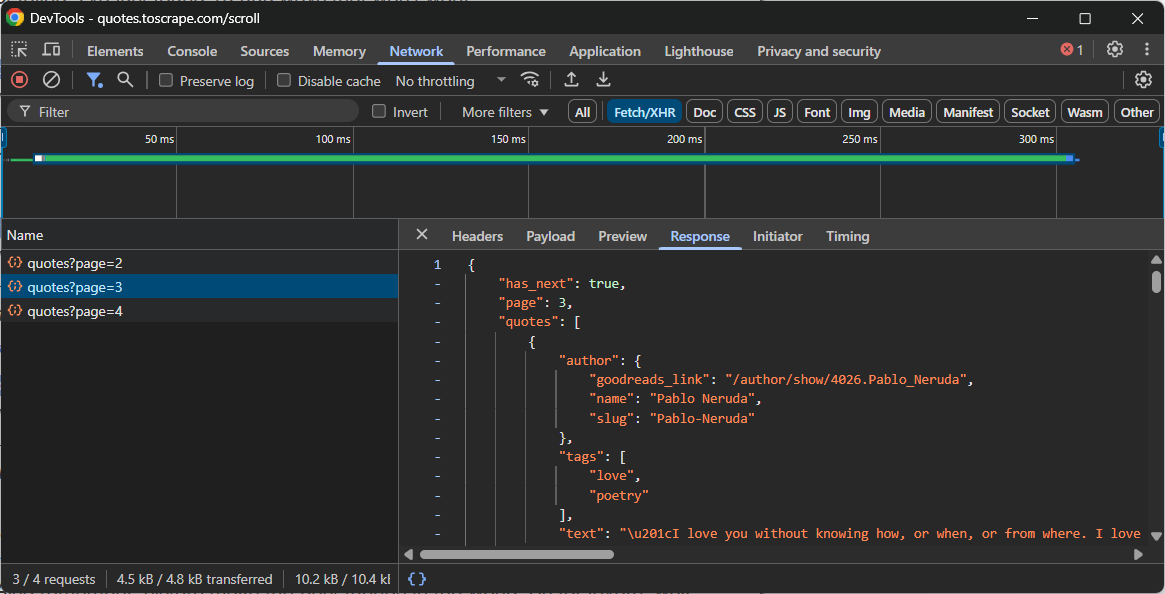Filter requests by Wasm type
The image size is (1165, 594).
tap(1085, 112)
